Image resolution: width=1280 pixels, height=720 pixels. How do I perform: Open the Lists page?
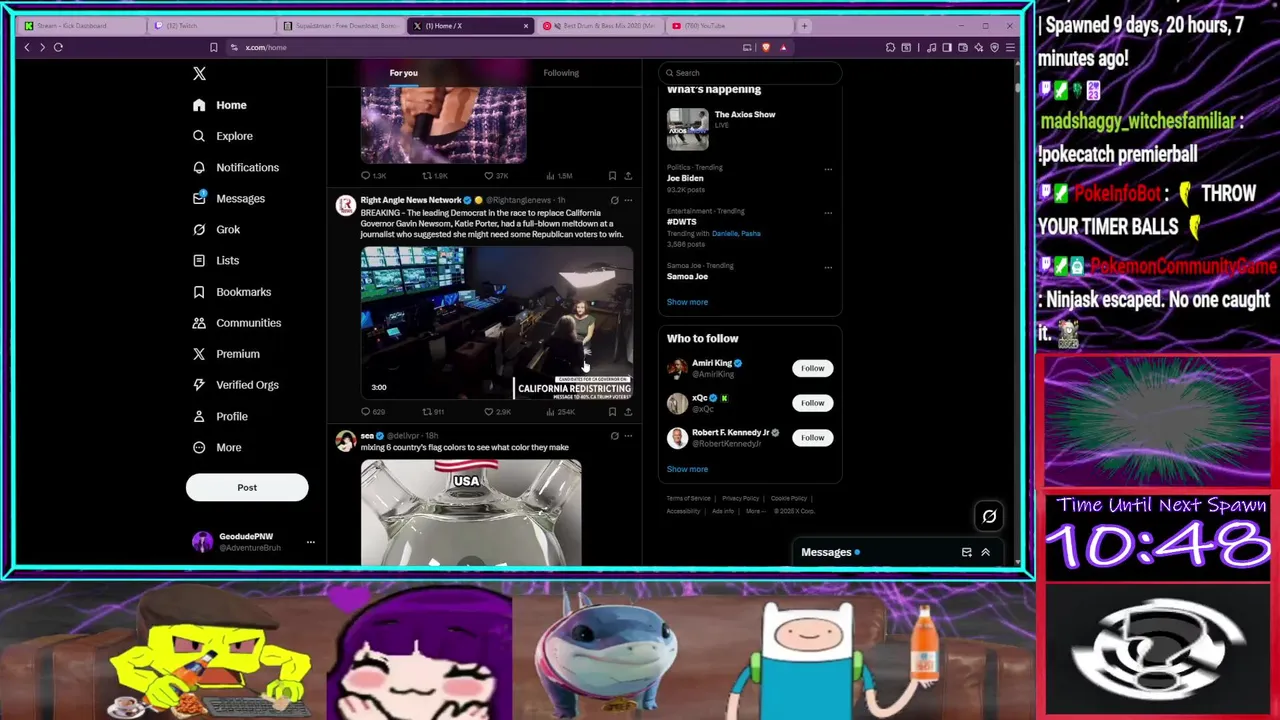point(216,260)
